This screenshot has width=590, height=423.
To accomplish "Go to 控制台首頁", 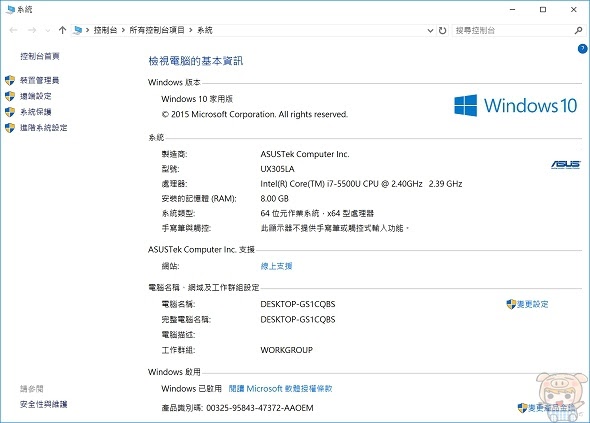I will click(x=40, y=56).
